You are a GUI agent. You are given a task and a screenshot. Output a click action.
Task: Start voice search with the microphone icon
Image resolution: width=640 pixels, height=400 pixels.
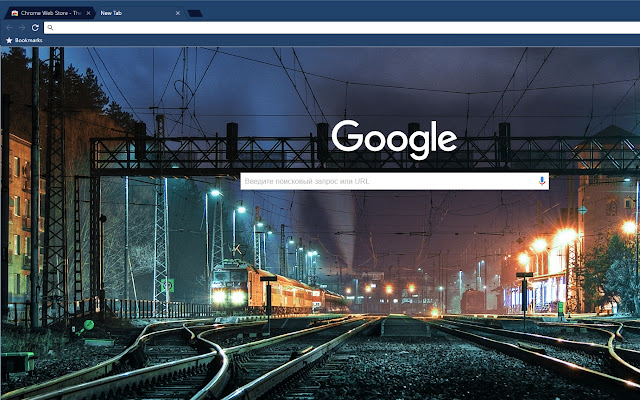(542, 181)
